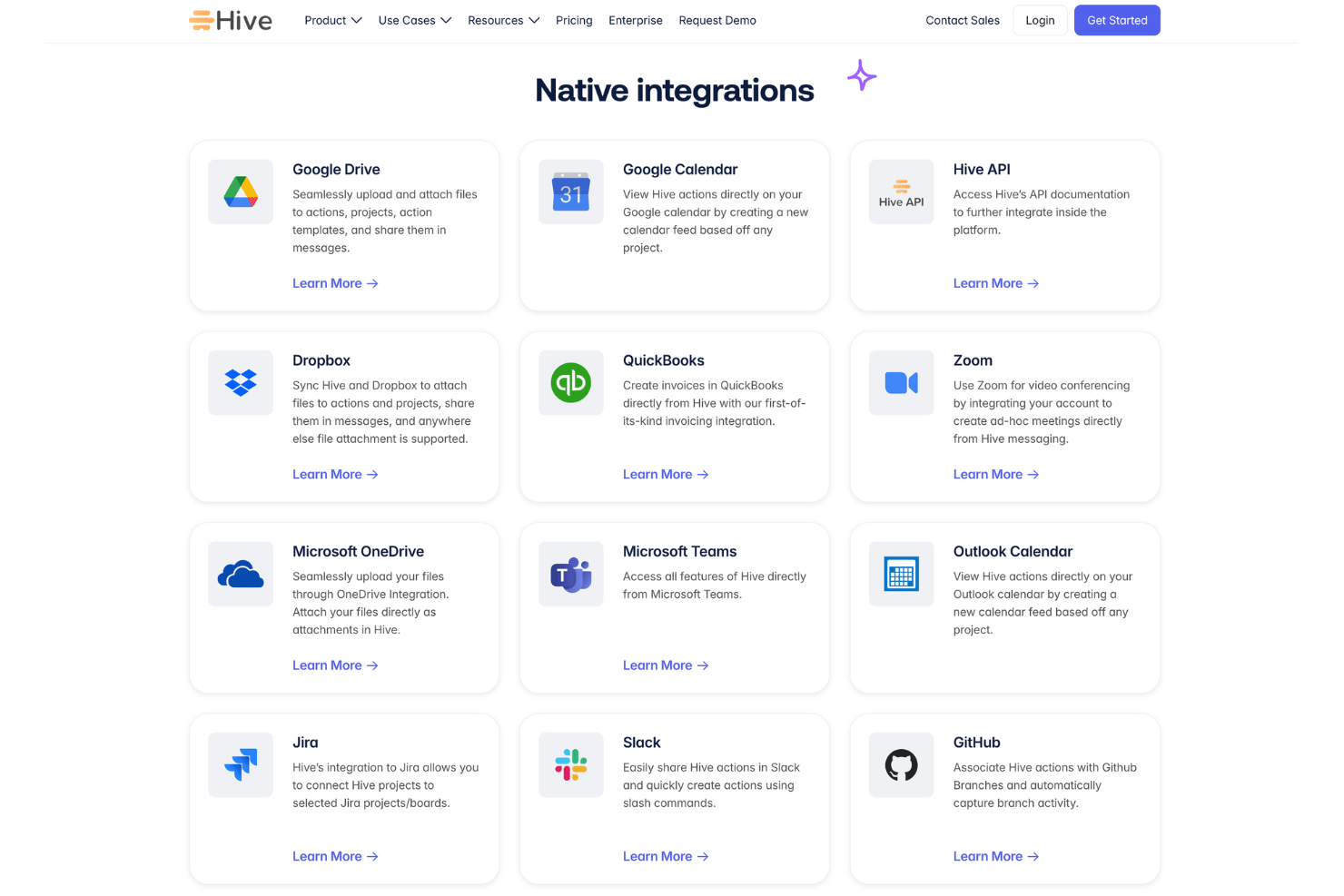Click the Hive API icon tile
Image resolution: width=1344 pixels, height=896 pixels.
(x=902, y=192)
